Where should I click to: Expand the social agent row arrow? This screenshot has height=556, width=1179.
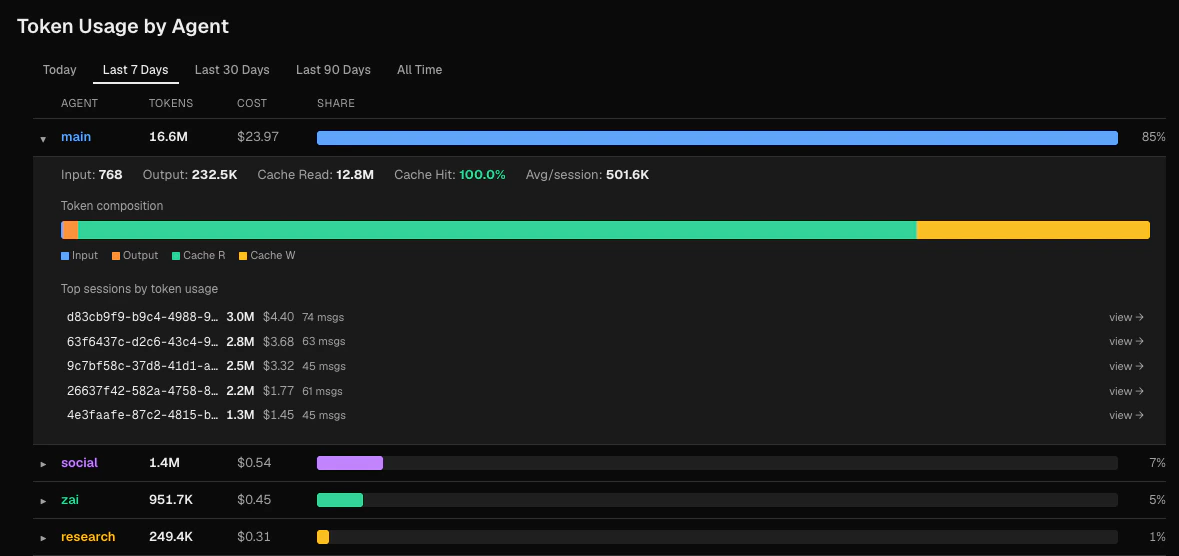pyautogui.click(x=43, y=464)
